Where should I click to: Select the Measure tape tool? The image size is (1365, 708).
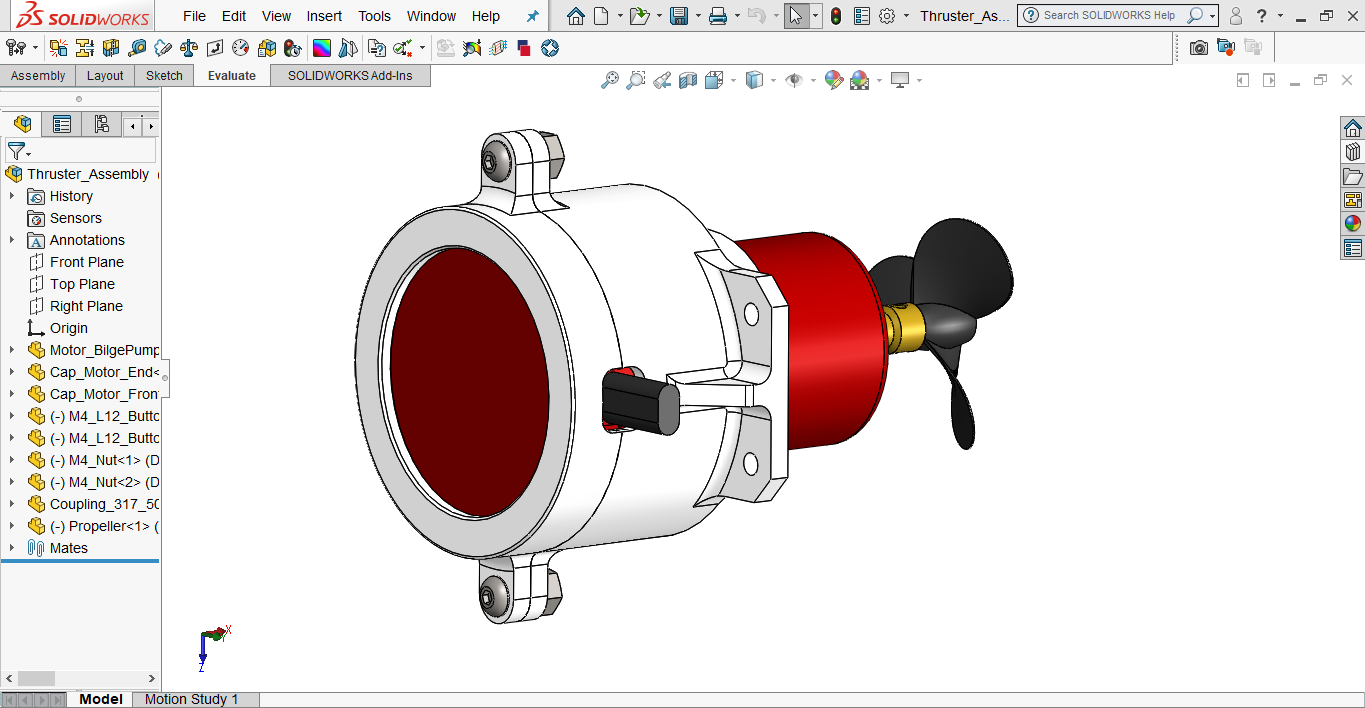pos(137,48)
